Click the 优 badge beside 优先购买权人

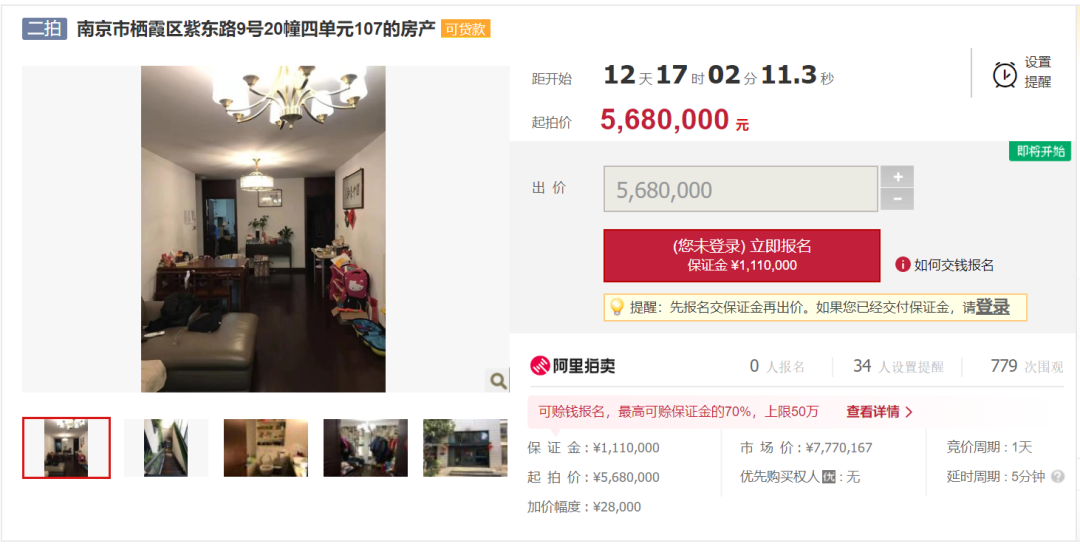click(829, 477)
